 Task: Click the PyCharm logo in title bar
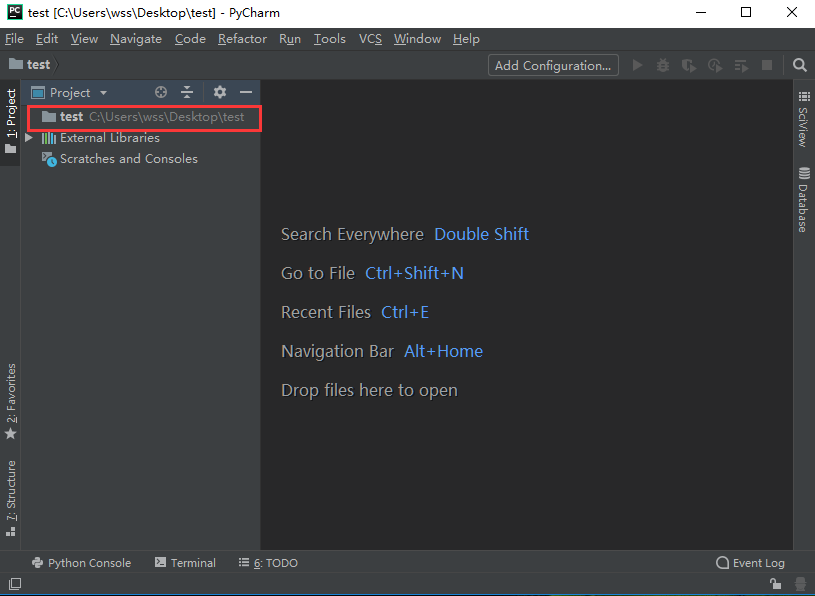[x=15, y=12]
